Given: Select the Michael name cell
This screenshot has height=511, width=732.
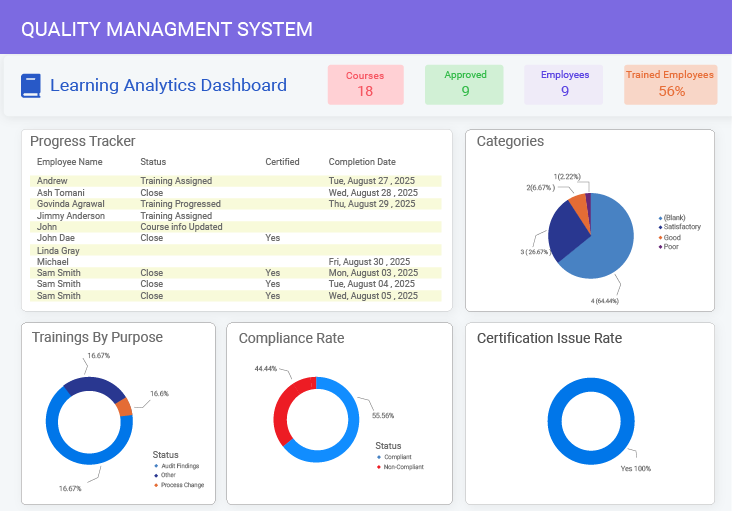Looking at the screenshot, I should click(x=53, y=262).
